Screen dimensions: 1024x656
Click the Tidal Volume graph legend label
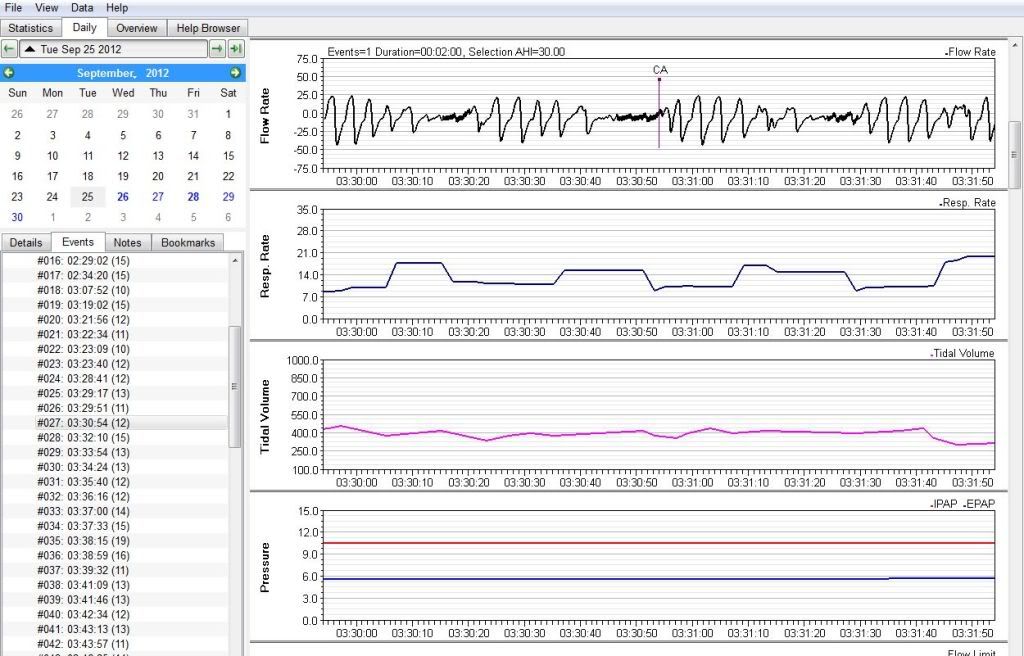[963, 353]
